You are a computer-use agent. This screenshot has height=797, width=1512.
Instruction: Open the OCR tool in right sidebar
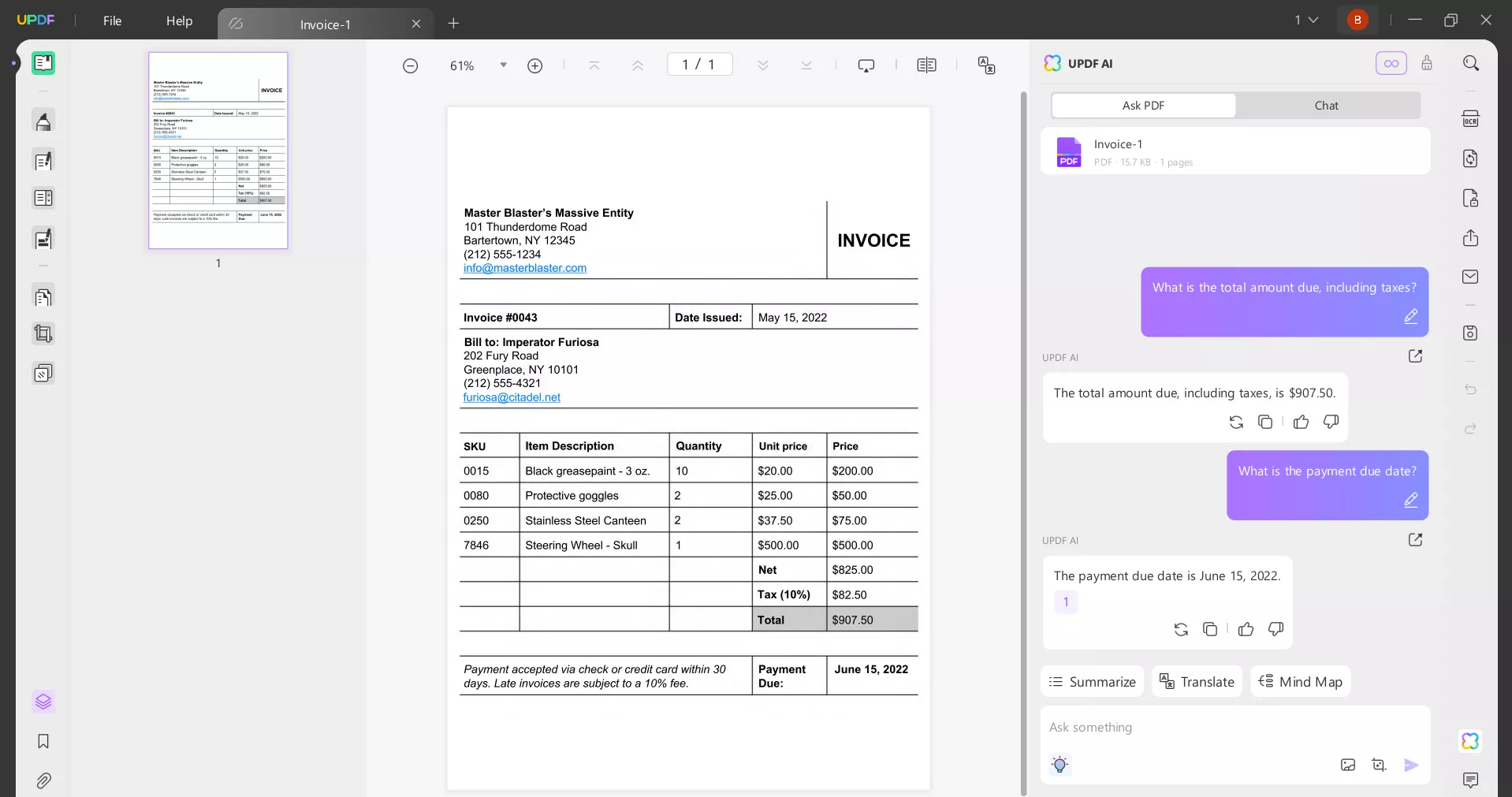pos(1470,120)
